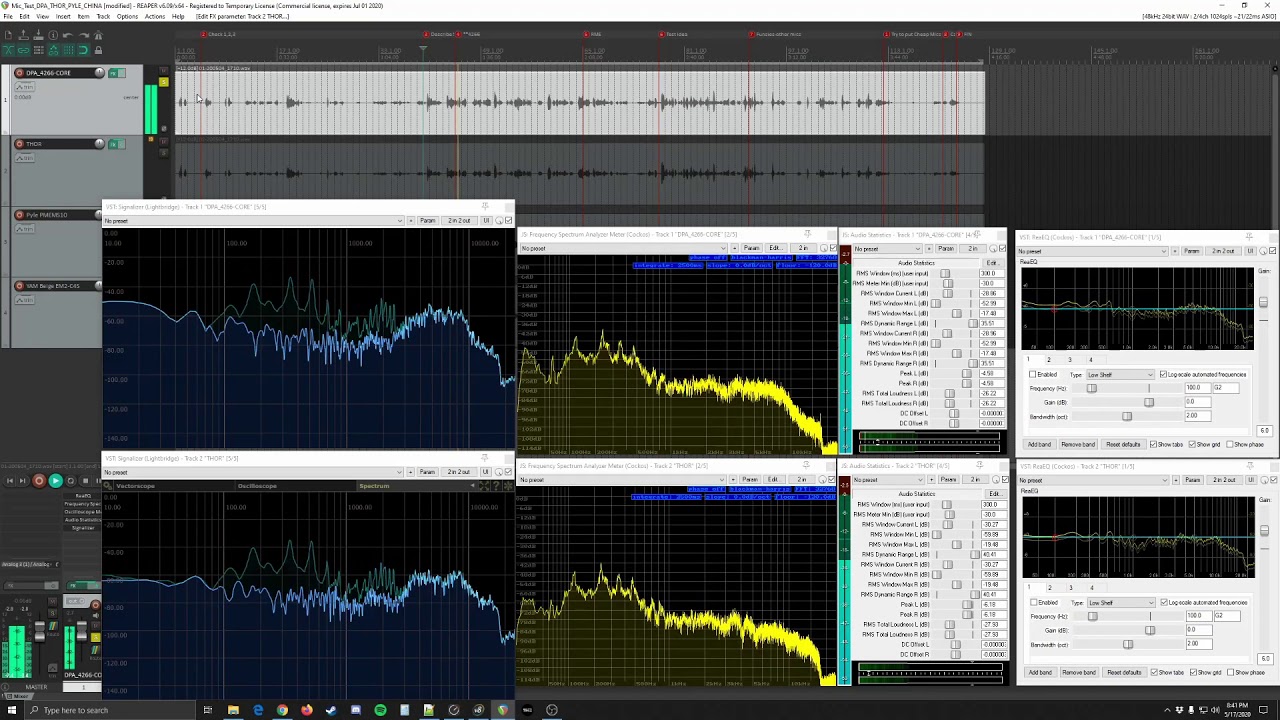The image size is (1280, 720).
Task: Solo the THOR track
Action: [x=164, y=153]
